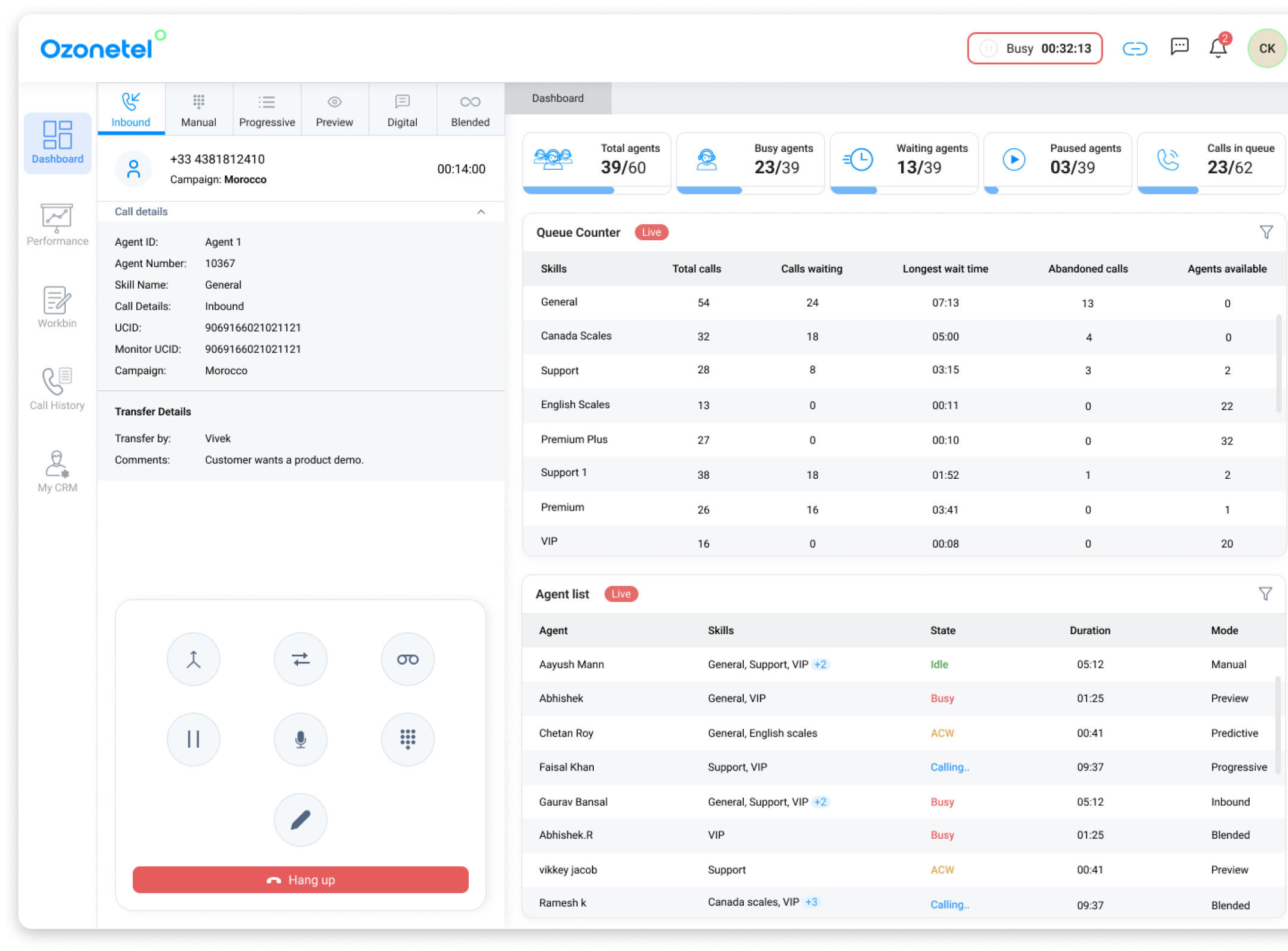Click the caller contact avatar icon

coord(133,169)
